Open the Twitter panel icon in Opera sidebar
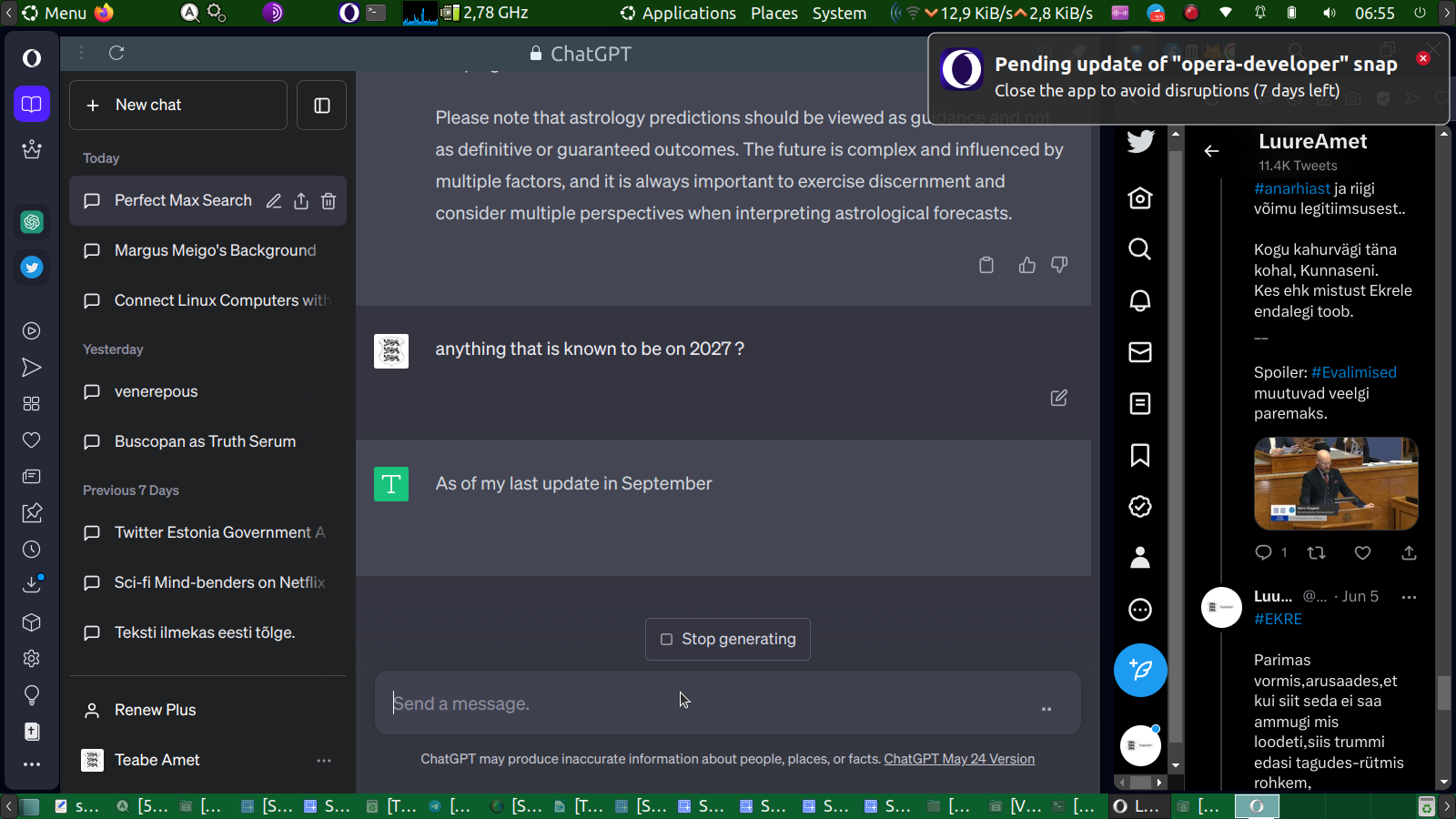The width and height of the screenshot is (1456, 819). point(32,268)
